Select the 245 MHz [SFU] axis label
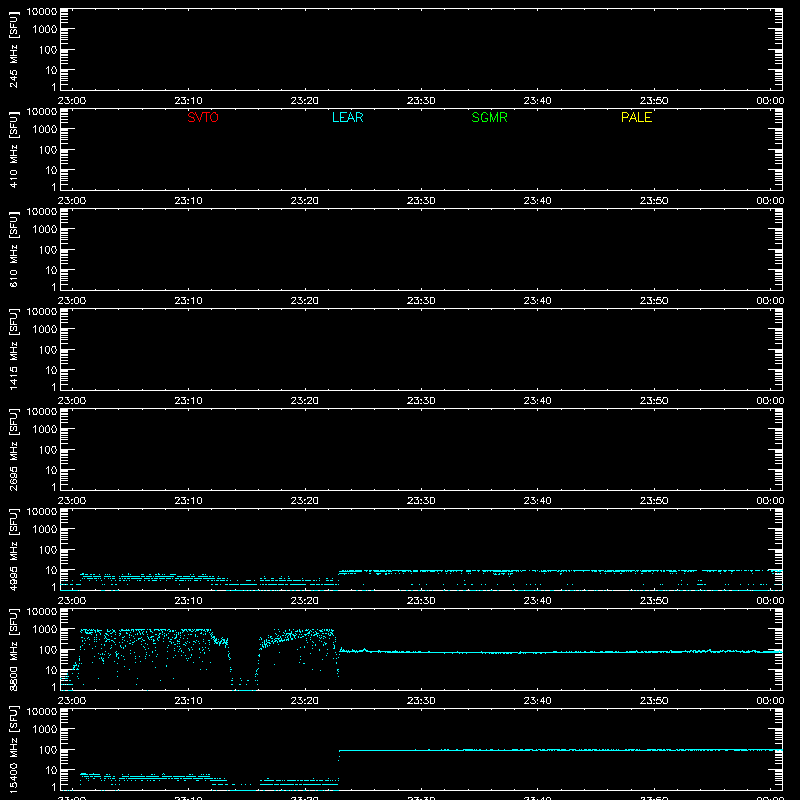 click(x=13, y=49)
